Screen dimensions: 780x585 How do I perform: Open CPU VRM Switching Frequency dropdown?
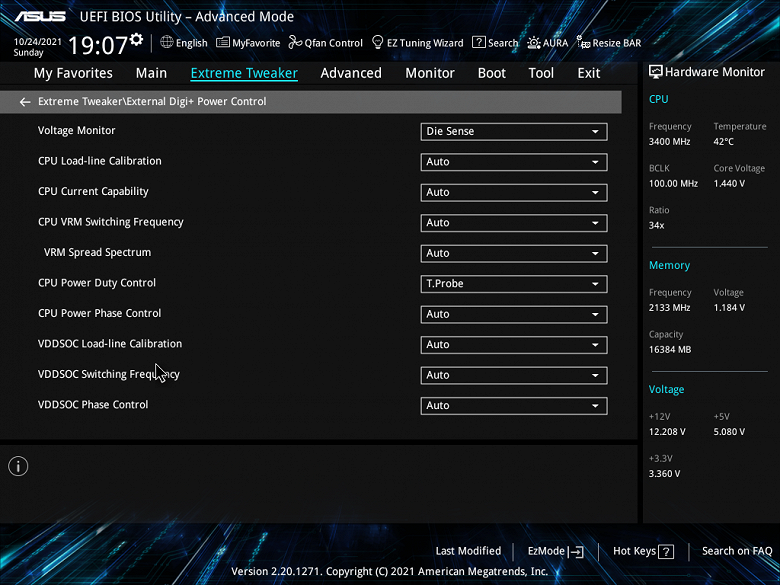tap(514, 223)
